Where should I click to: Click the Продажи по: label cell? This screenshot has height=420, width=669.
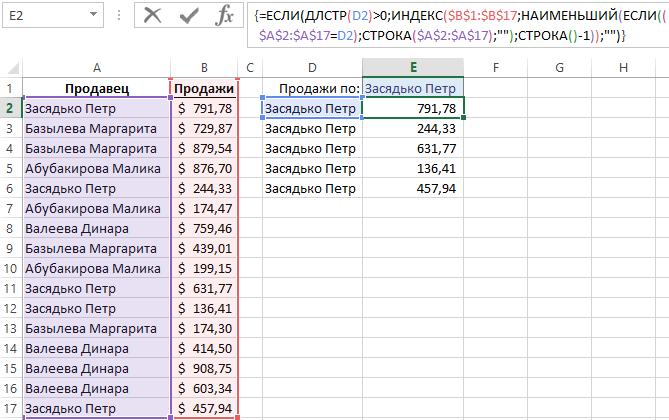pos(311,88)
